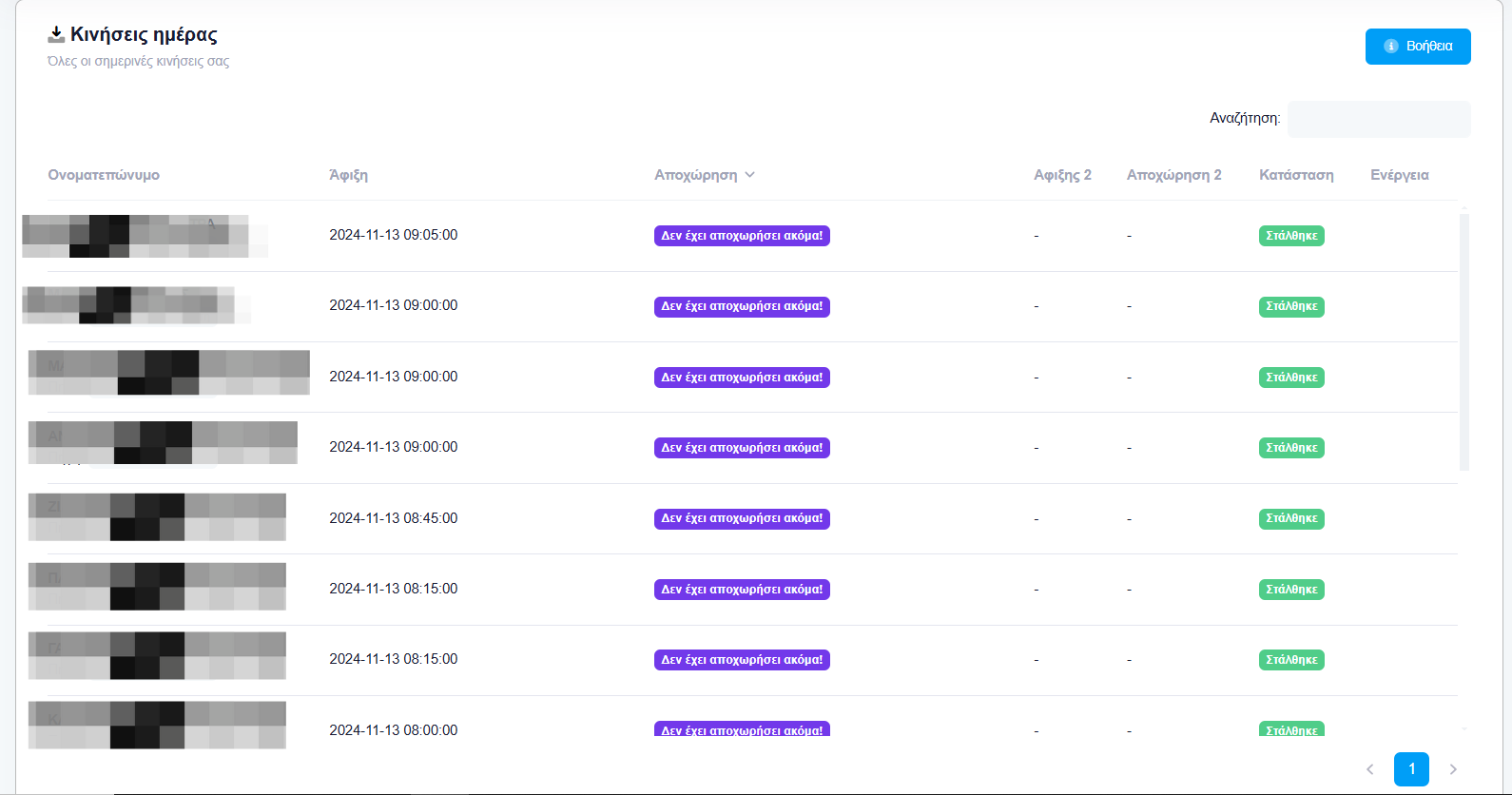This screenshot has width=1512, height=795.
Task: Expand the Αποχώρηση column sort chevron
Action: 750,175
